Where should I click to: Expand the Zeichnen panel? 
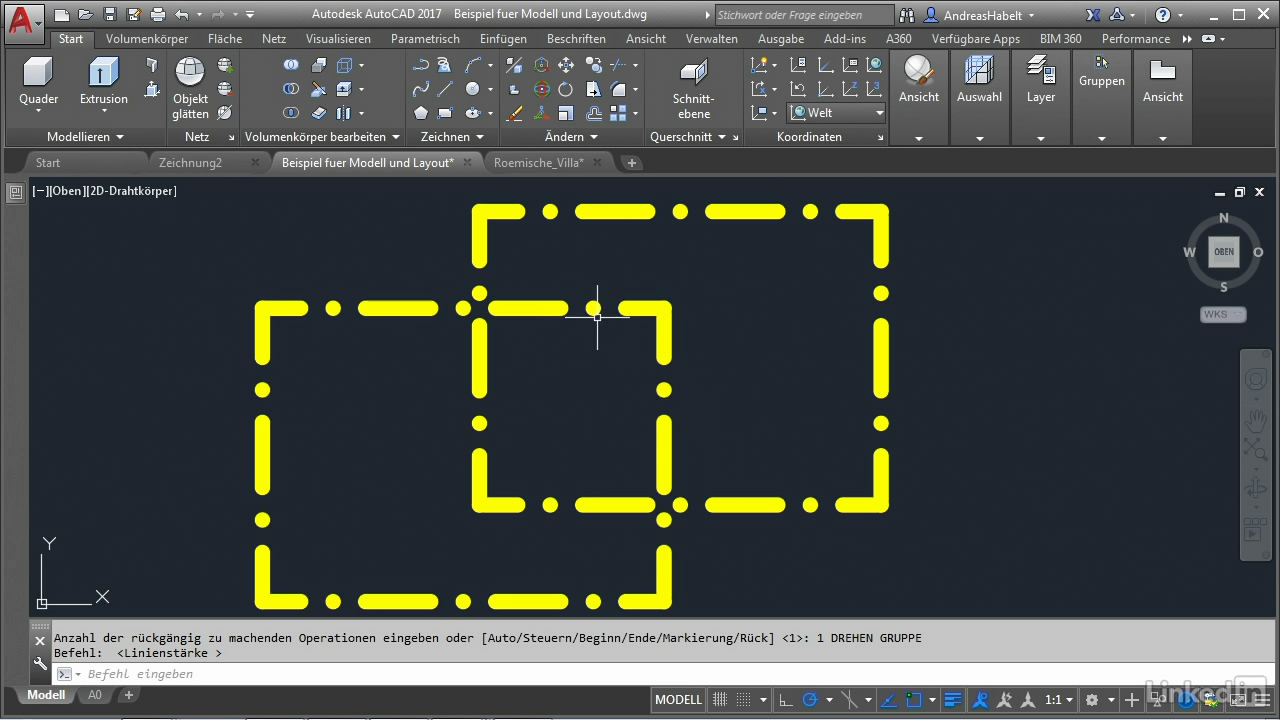tap(452, 137)
